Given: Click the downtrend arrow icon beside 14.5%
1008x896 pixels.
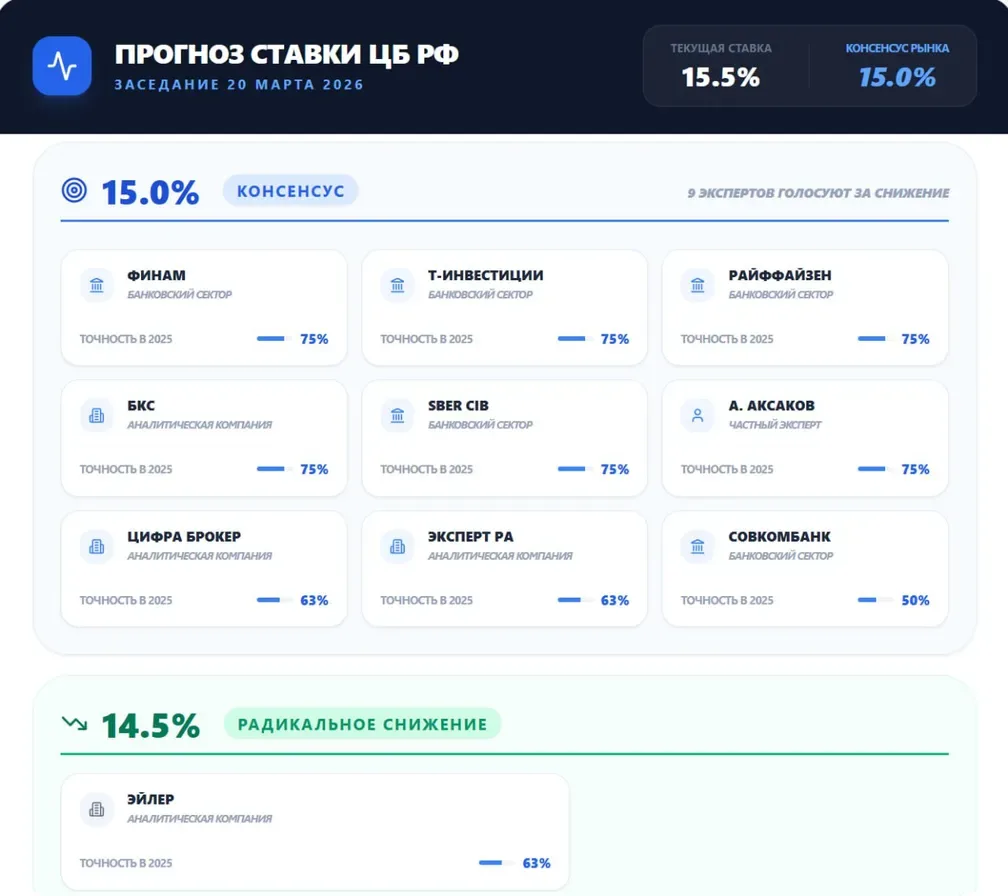Looking at the screenshot, I should point(74,724).
